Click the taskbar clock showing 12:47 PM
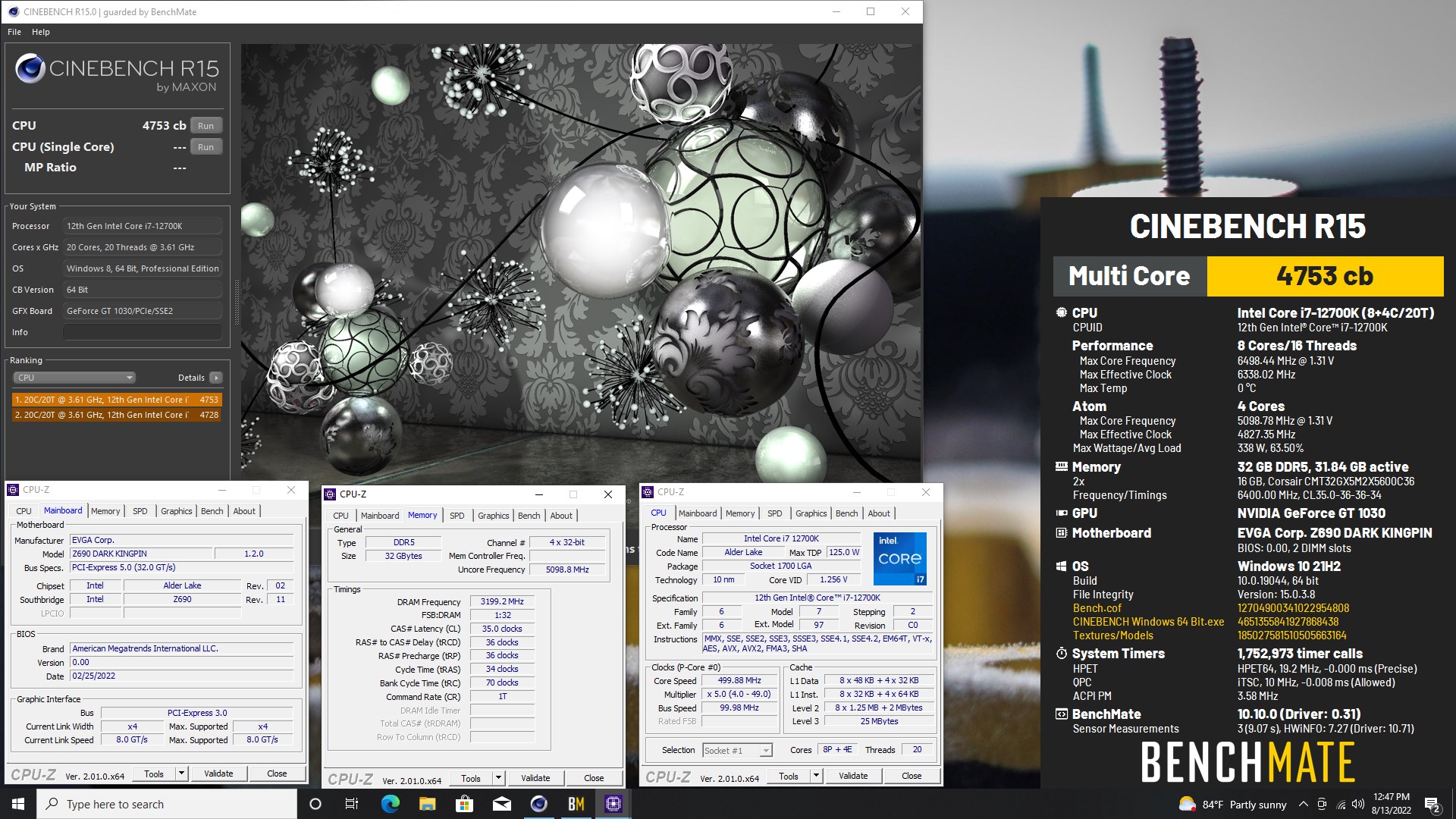This screenshot has height=819, width=1456. 1392,804
